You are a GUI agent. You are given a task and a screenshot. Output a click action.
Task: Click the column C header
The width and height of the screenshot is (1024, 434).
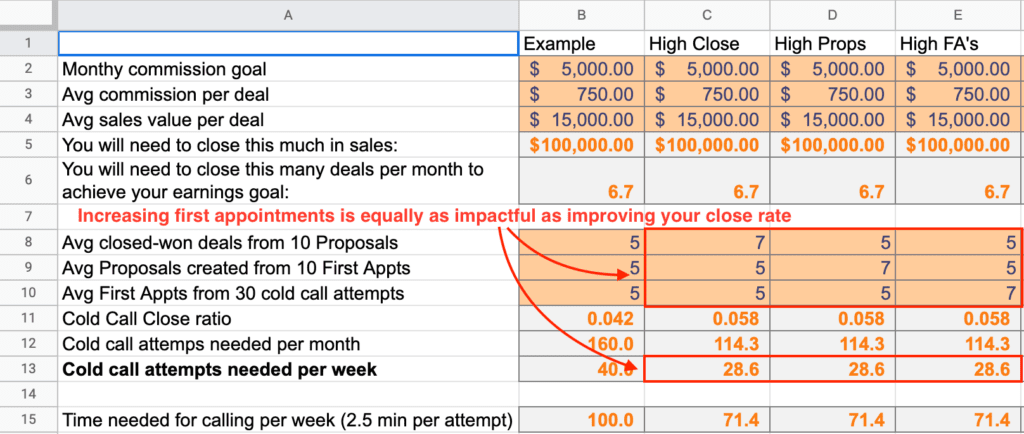coord(707,14)
